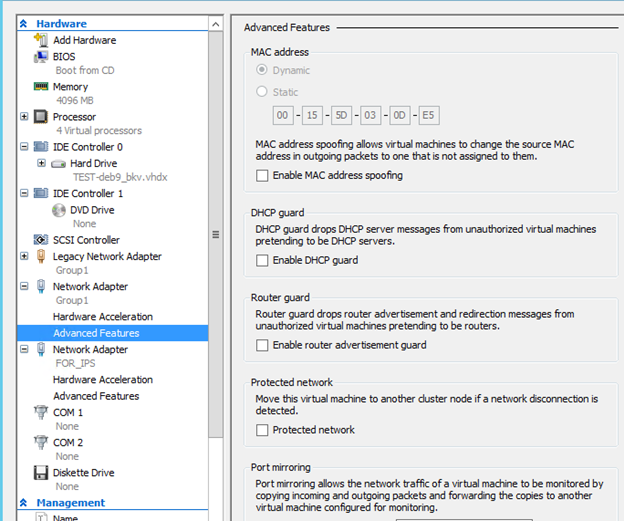Image resolution: width=624 pixels, height=521 pixels.
Task: Open Hardware Acceleration under FOR_IPS adapter
Action: point(103,380)
